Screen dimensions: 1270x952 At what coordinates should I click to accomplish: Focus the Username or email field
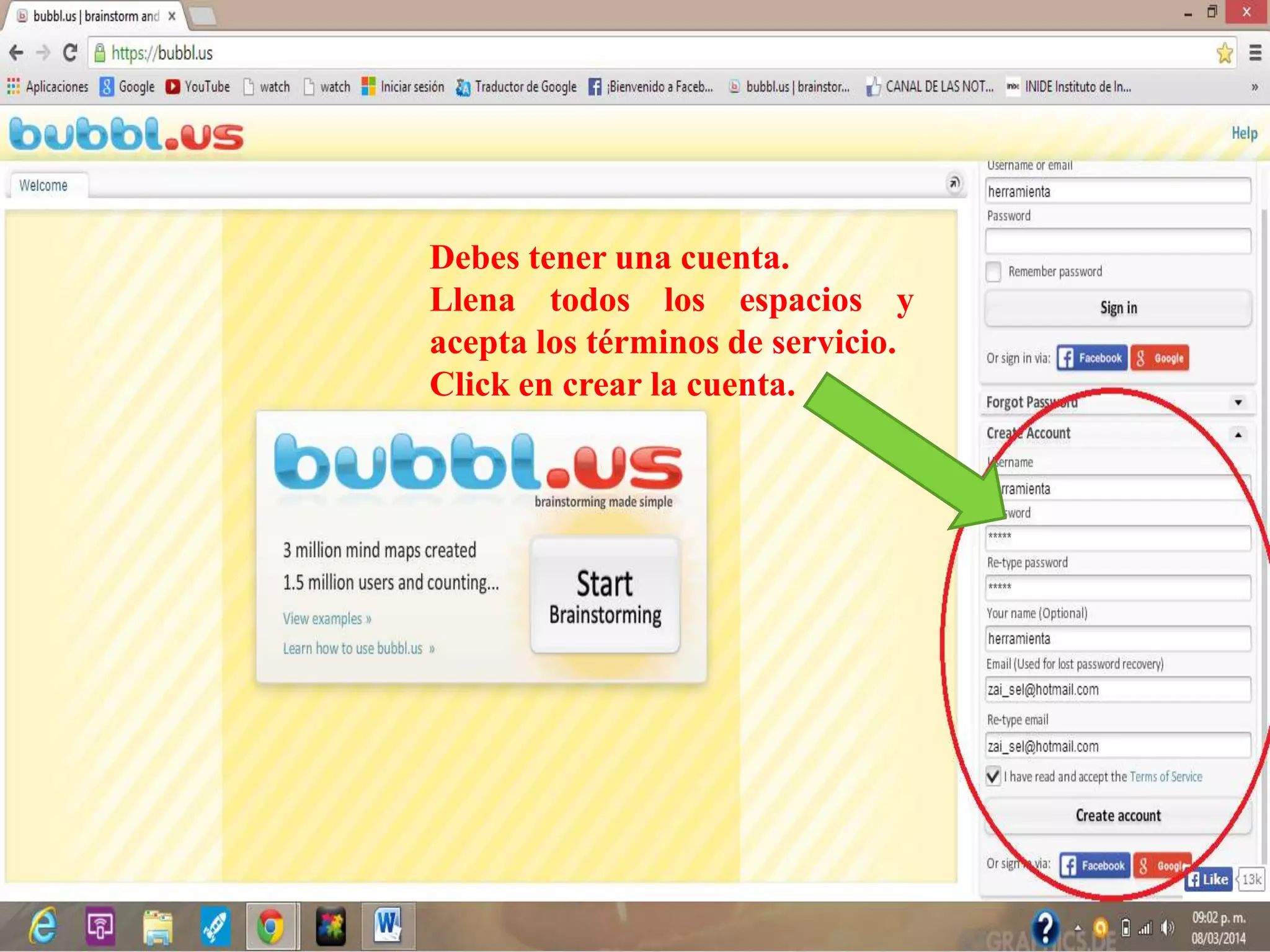click(1118, 191)
